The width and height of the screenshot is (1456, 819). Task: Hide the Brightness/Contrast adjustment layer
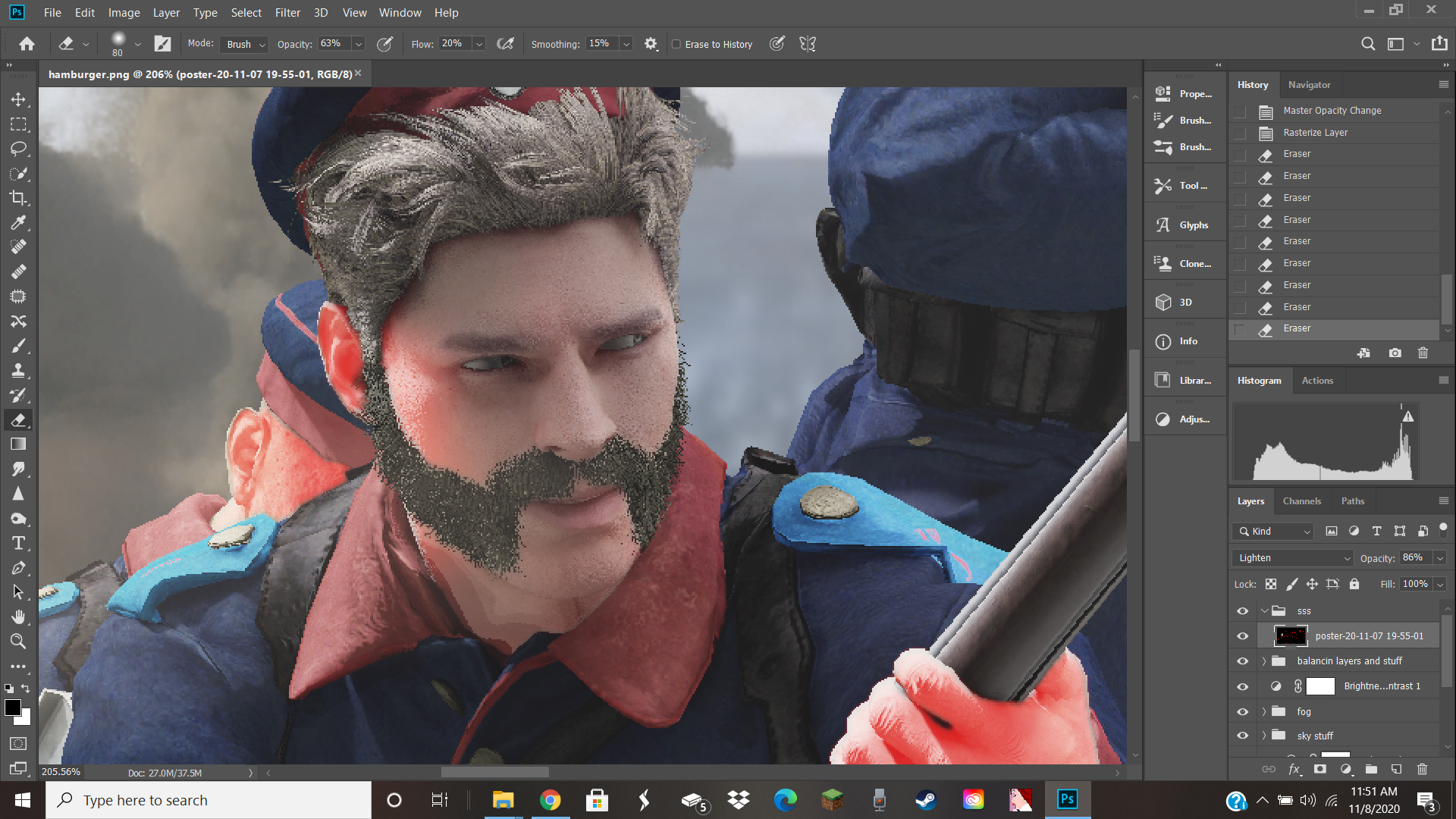coord(1242,686)
